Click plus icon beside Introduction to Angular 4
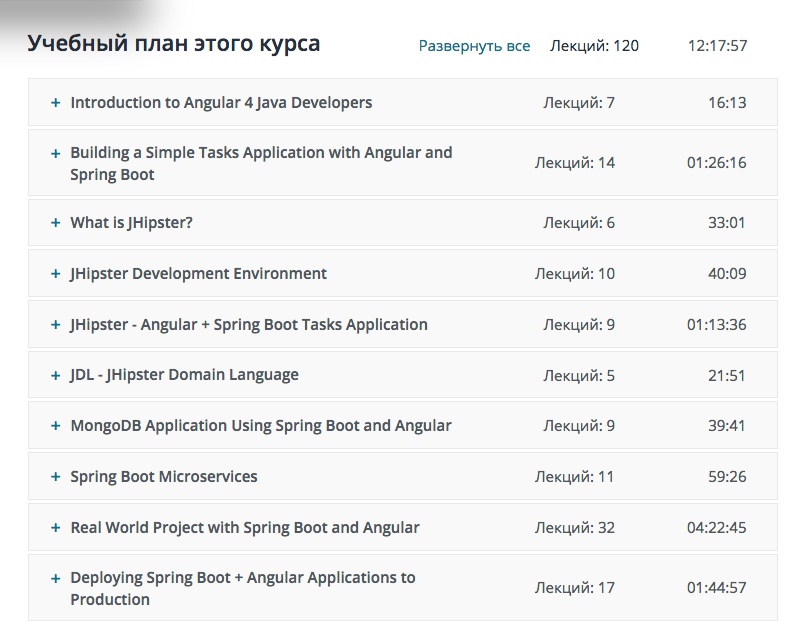 (56, 102)
